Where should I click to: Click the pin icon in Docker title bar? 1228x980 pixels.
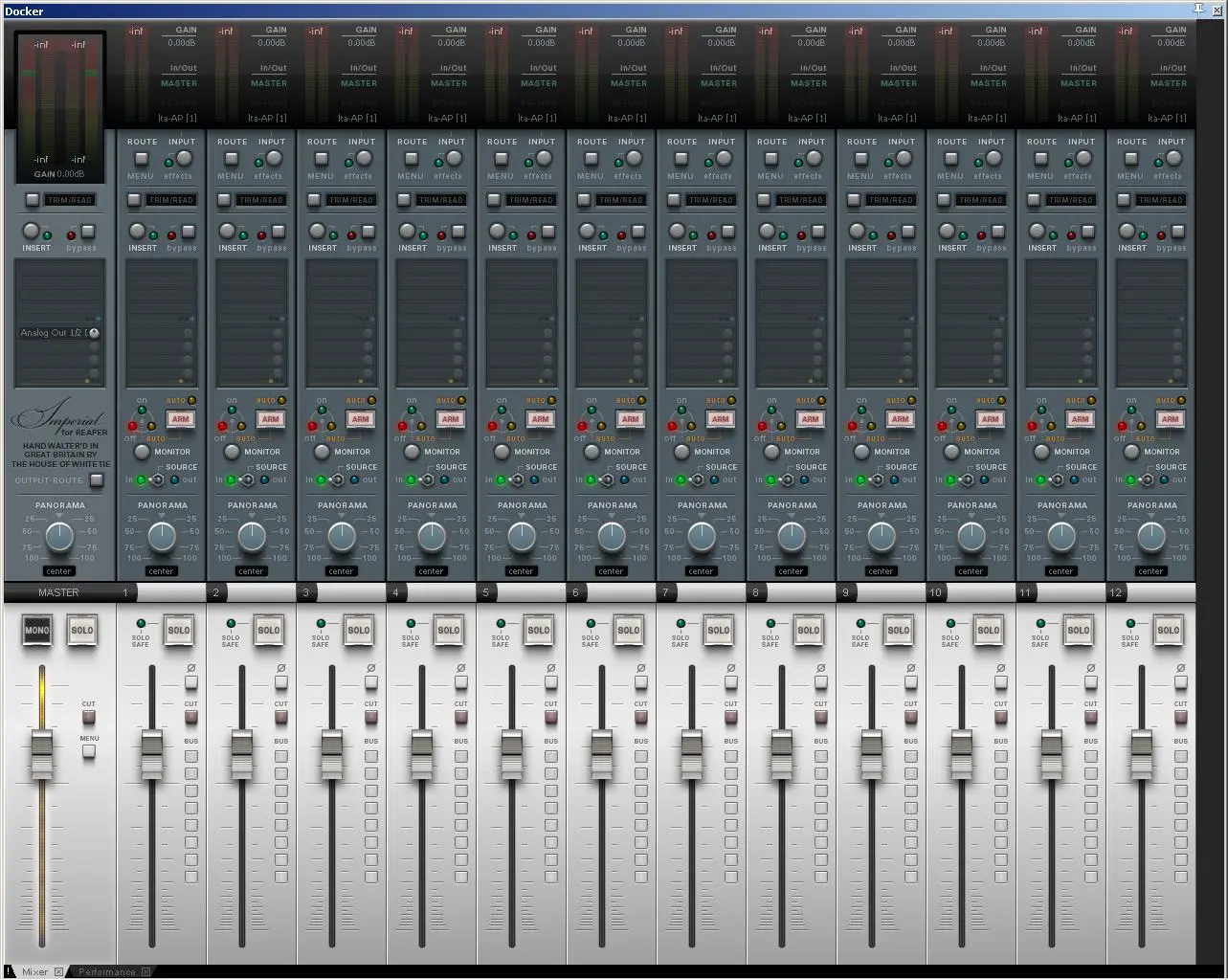(1198, 10)
